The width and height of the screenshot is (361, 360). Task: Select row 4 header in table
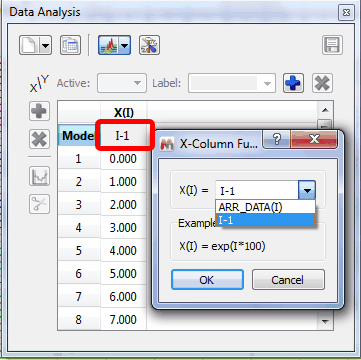[79, 228]
